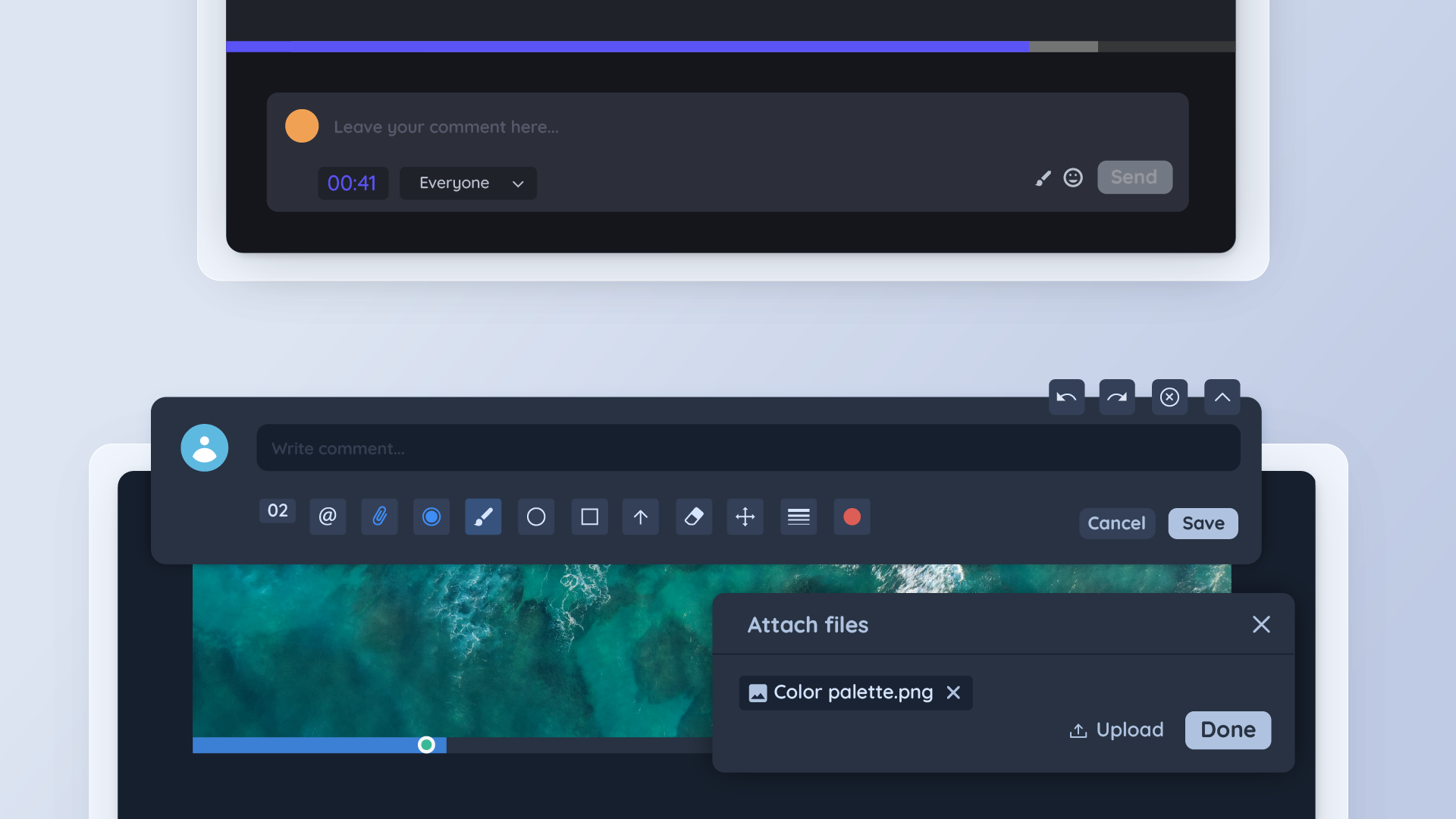Viewport: 1456px width, 819px height.
Task: Click the undo arrow button
Action: [x=1066, y=397]
